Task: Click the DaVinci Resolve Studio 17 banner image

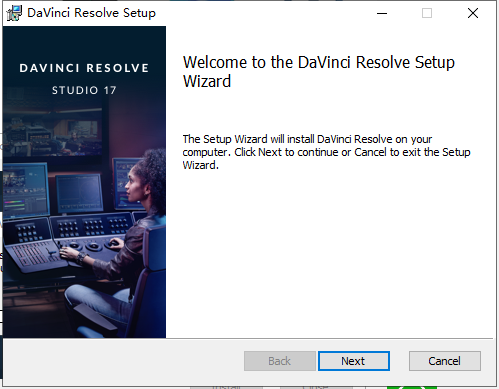Action: pyautogui.click(x=84, y=182)
